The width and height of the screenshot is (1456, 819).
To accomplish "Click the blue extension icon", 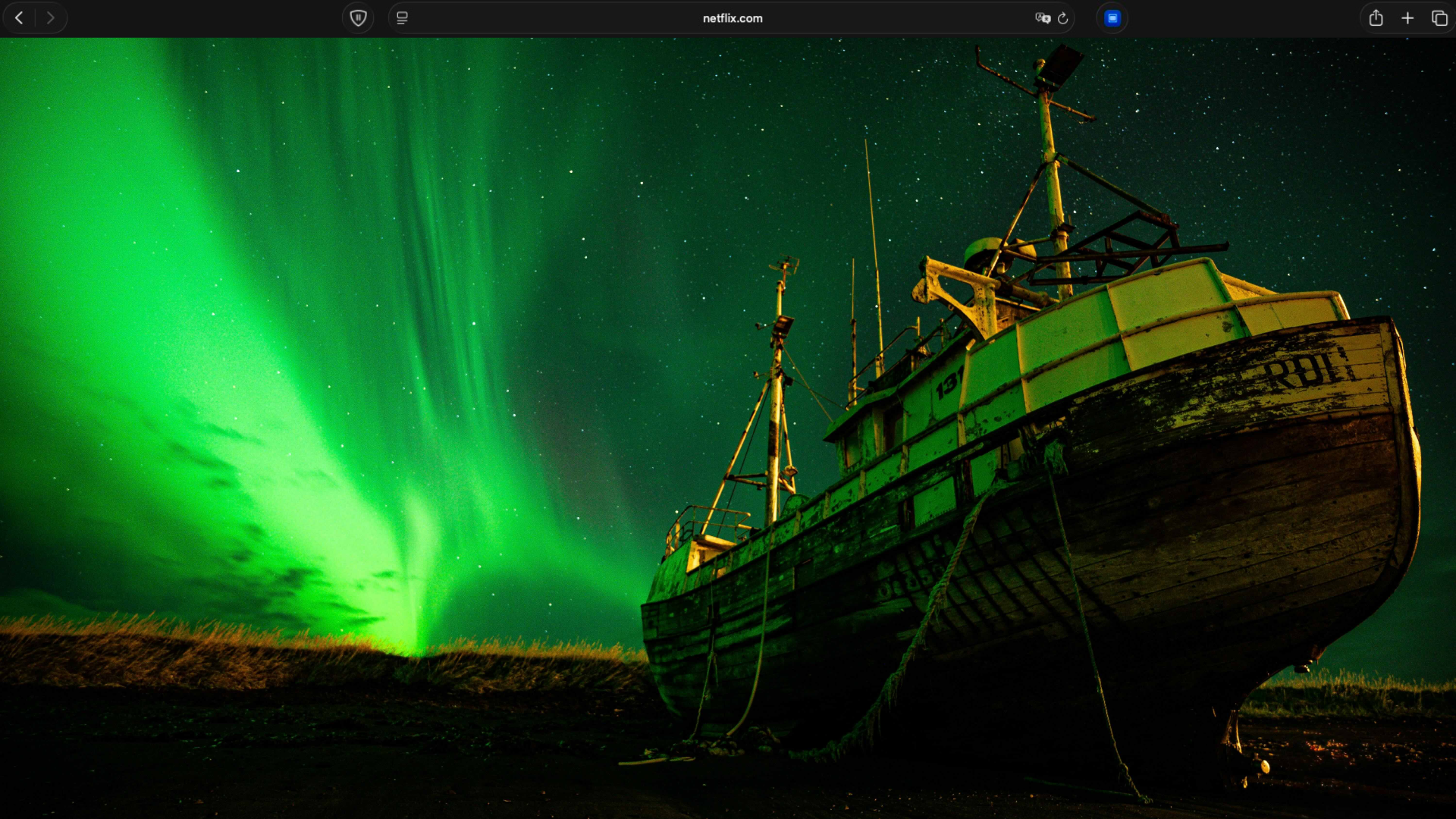I will [1112, 18].
